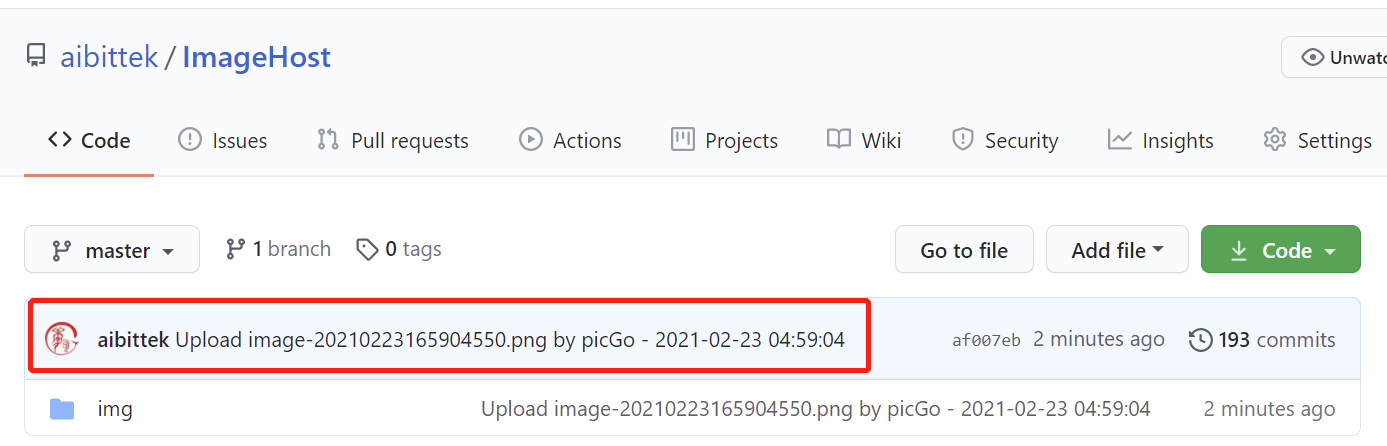Screen dimensions: 1387x446
Task: Click the commit history clock icon
Action: coord(1200,340)
